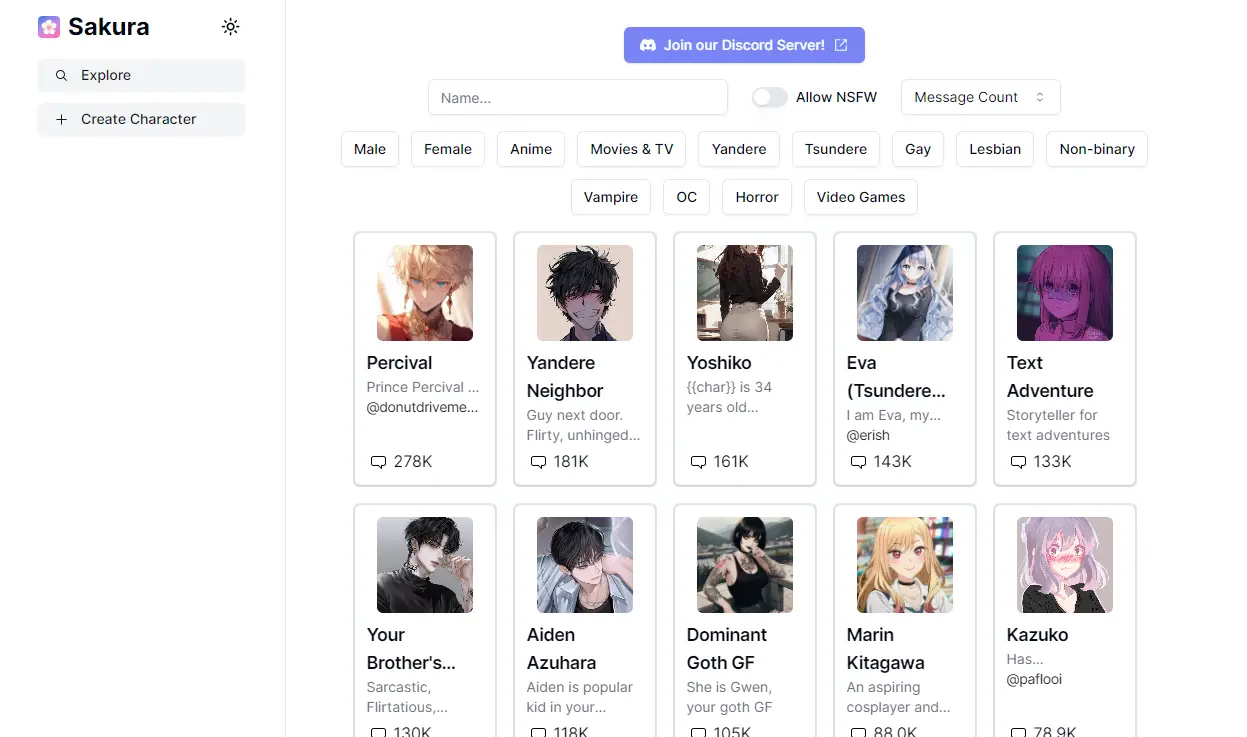Viewport: 1247px width, 737px height.
Task: Enable the Allow NSFW switch
Action: [x=770, y=97]
